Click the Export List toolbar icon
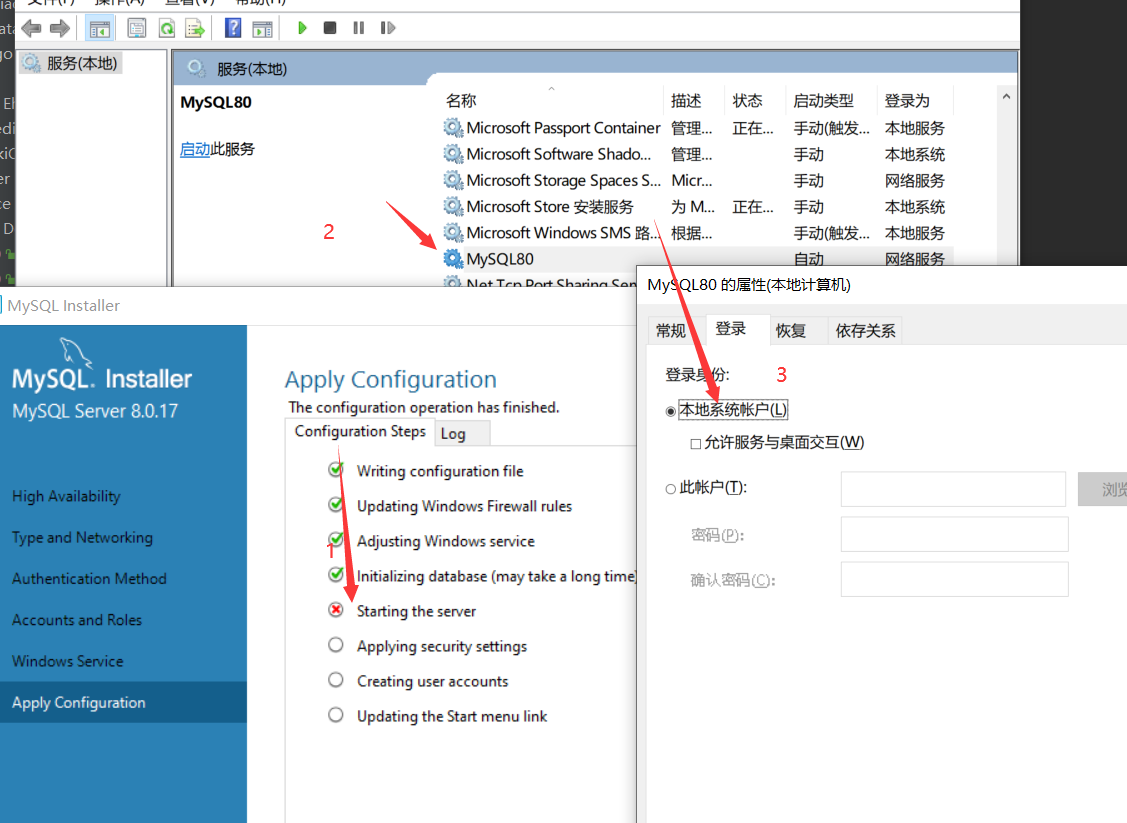 point(195,29)
